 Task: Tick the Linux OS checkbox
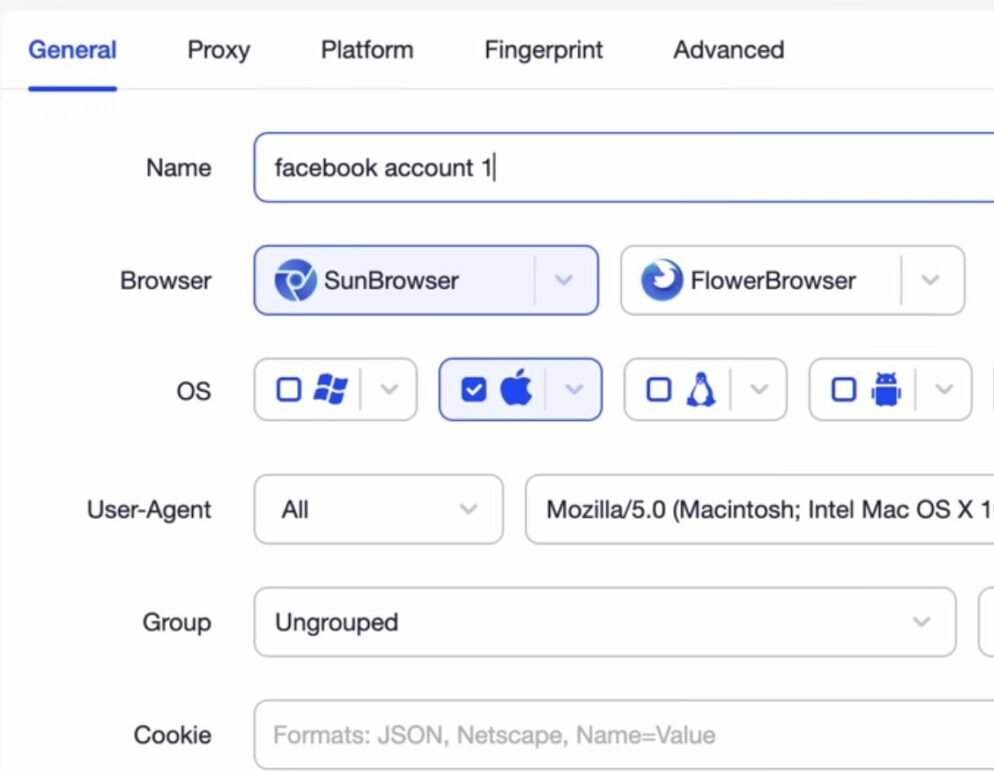click(659, 389)
